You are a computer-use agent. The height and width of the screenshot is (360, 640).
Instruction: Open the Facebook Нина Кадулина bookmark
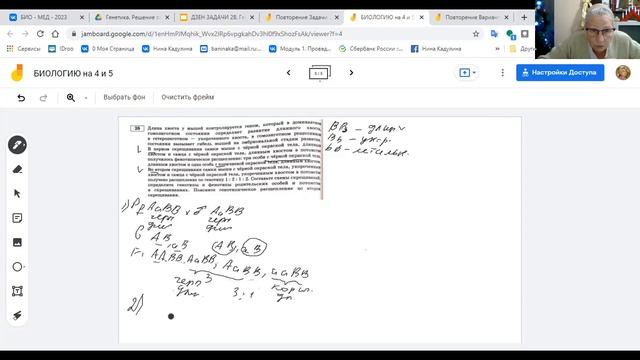(x=436, y=49)
